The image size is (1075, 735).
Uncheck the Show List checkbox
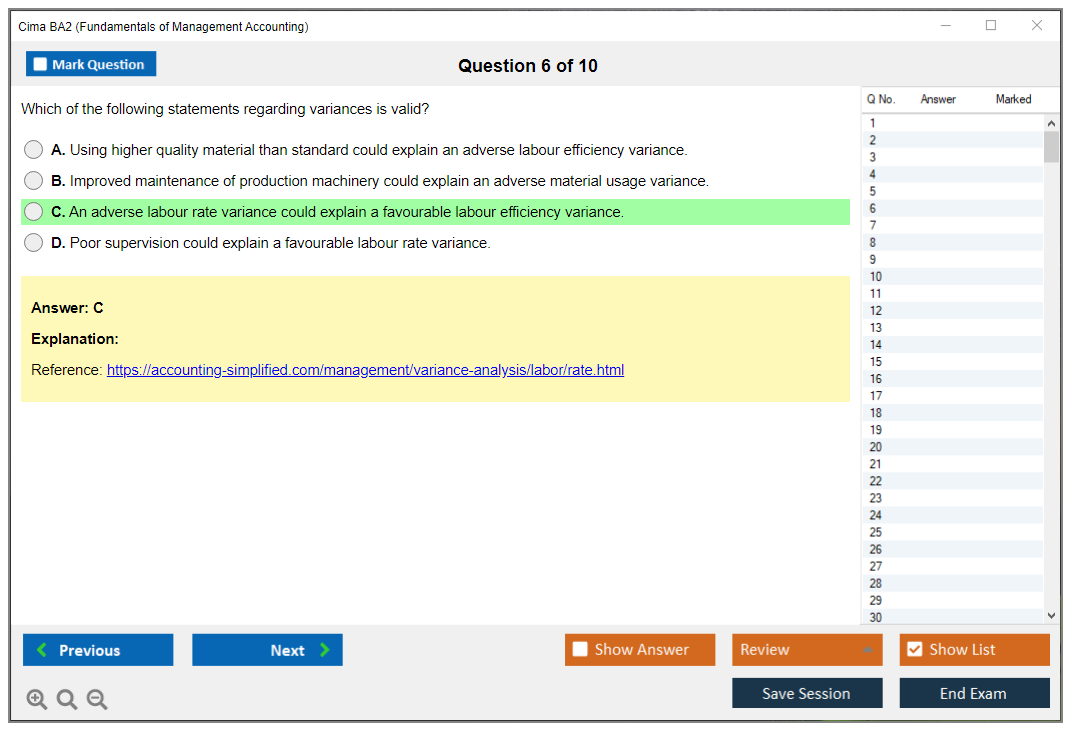click(914, 650)
